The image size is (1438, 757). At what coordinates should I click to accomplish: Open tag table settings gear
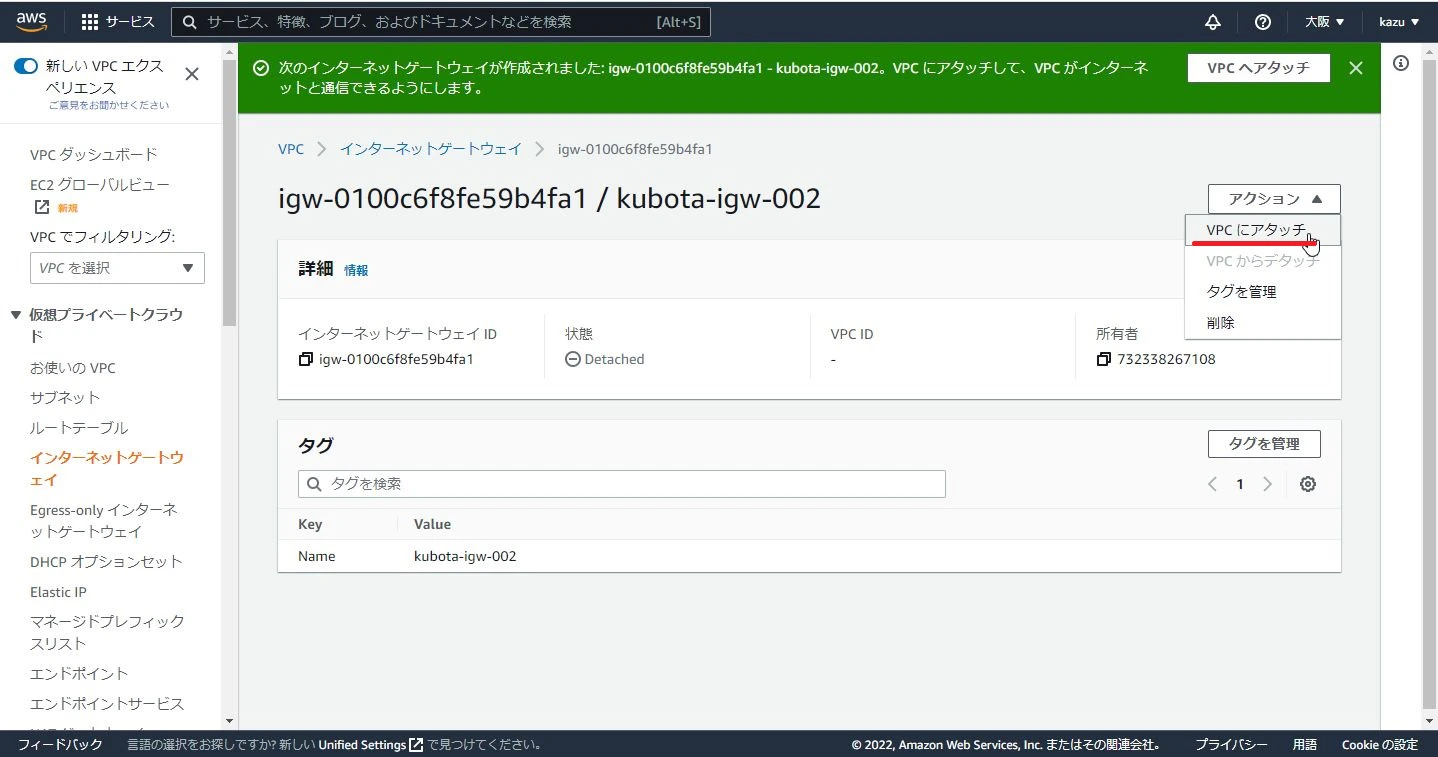[1307, 484]
